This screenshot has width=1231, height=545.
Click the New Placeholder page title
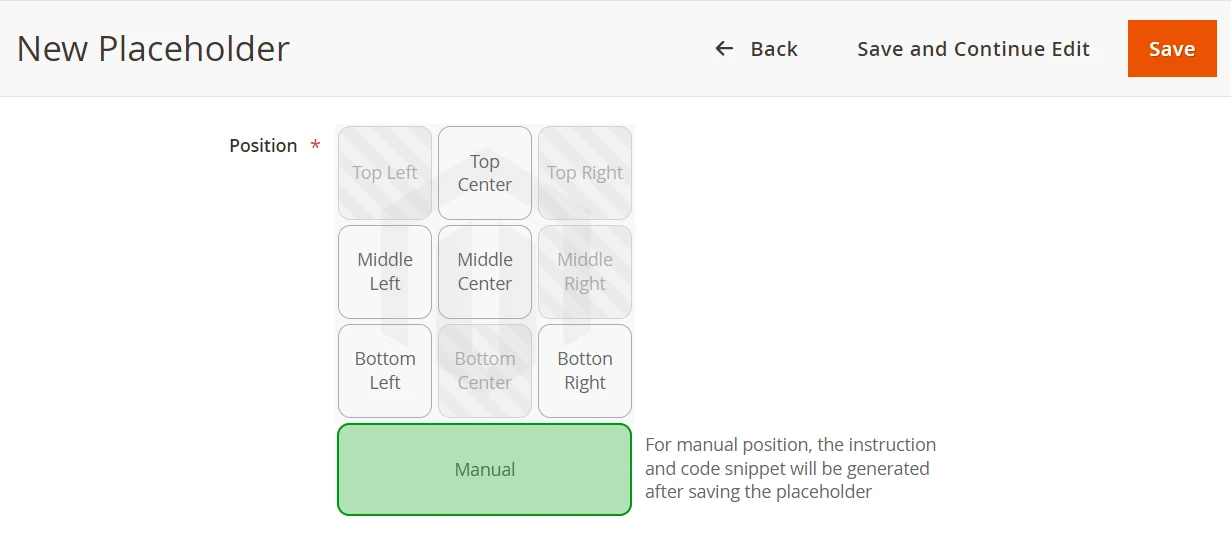pos(153,49)
